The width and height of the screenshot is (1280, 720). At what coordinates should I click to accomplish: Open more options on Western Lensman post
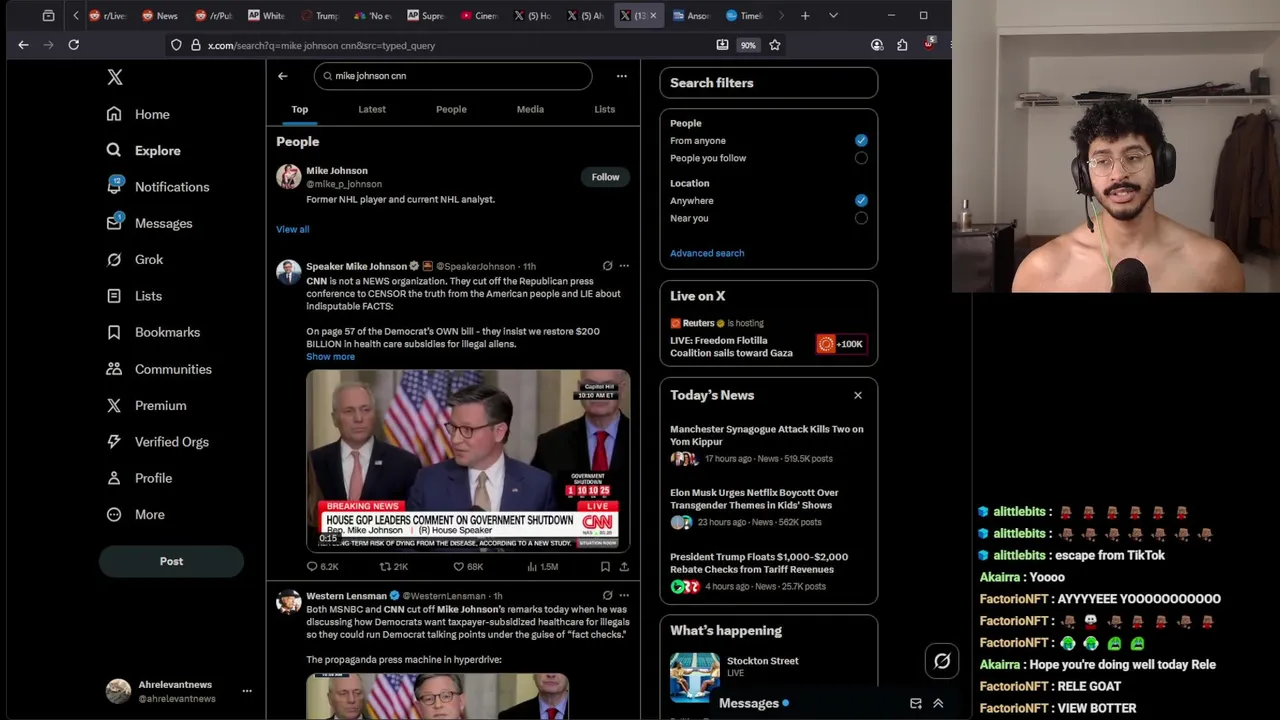coord(624,596)
